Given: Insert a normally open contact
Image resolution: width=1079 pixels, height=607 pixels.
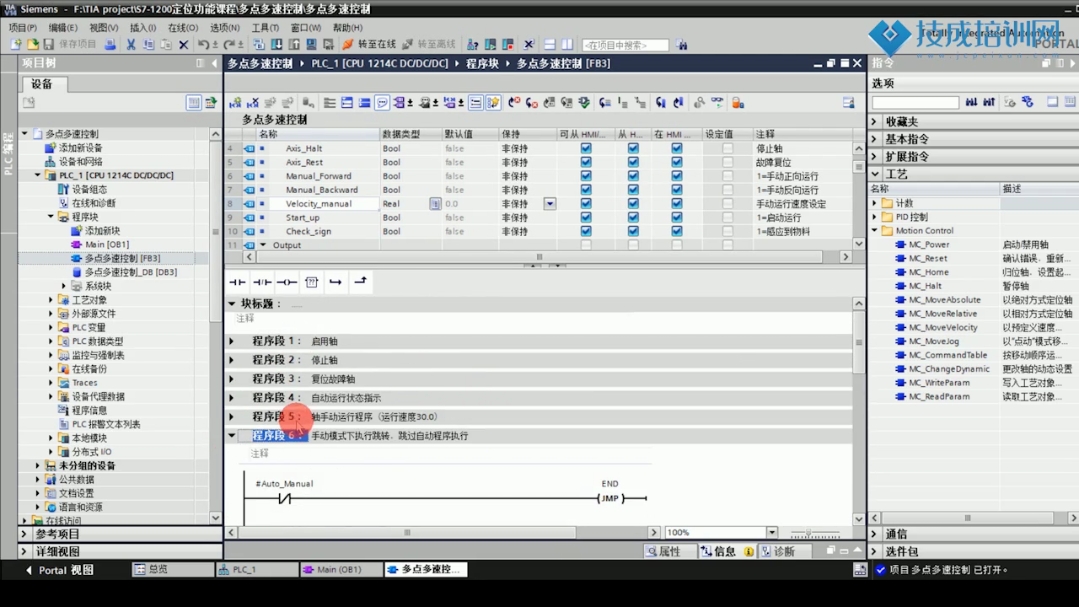Looking at the screenshot, I should coord(237,281).
